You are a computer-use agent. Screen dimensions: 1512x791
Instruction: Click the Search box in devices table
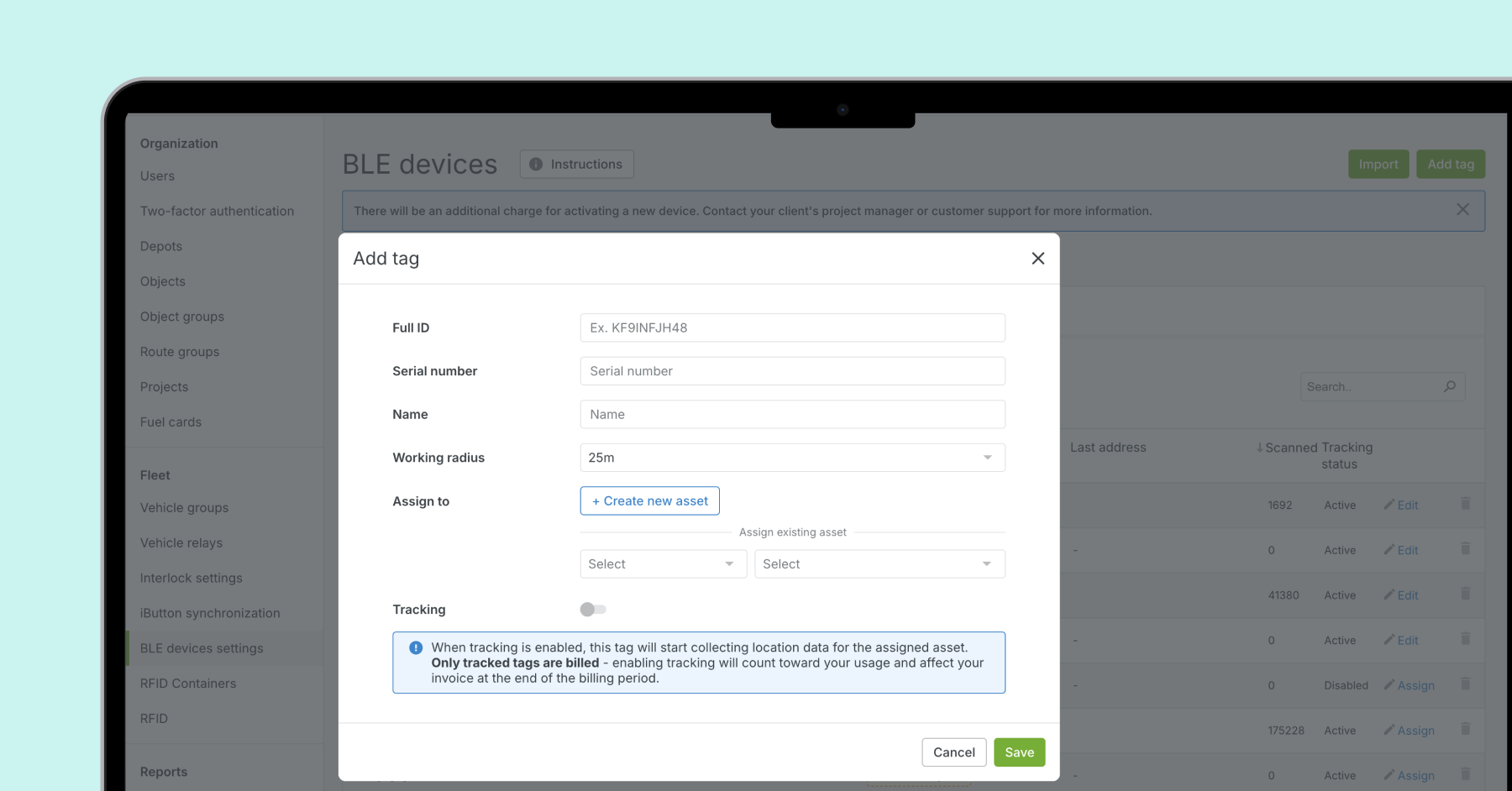click(1383, 387)
